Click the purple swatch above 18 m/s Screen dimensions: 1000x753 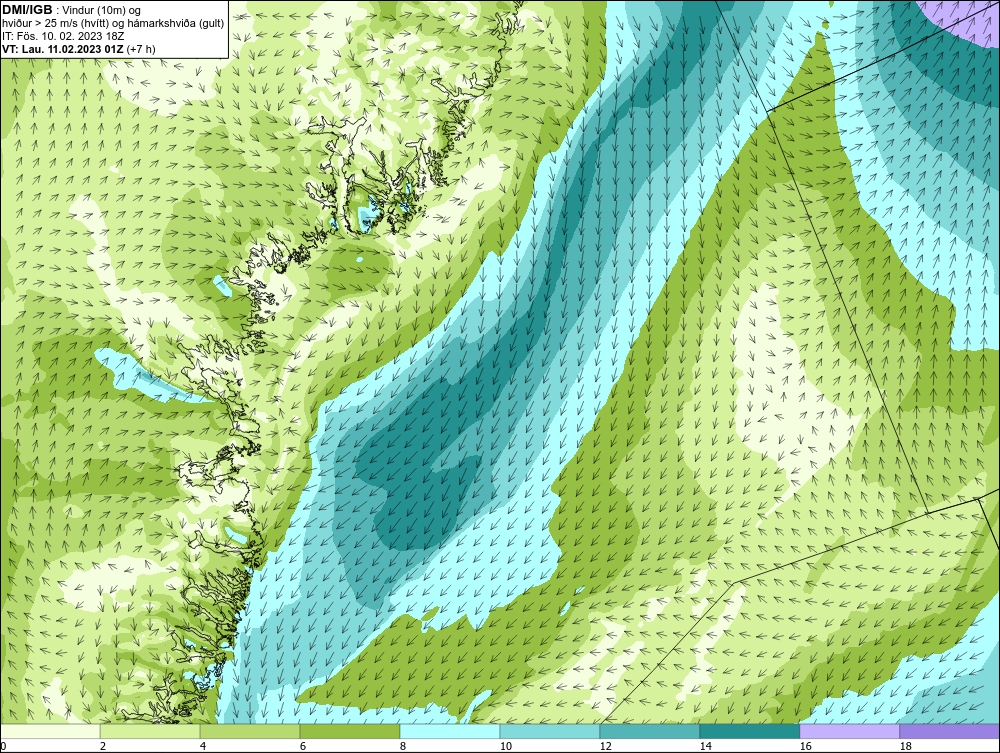[x=949, y=731]
